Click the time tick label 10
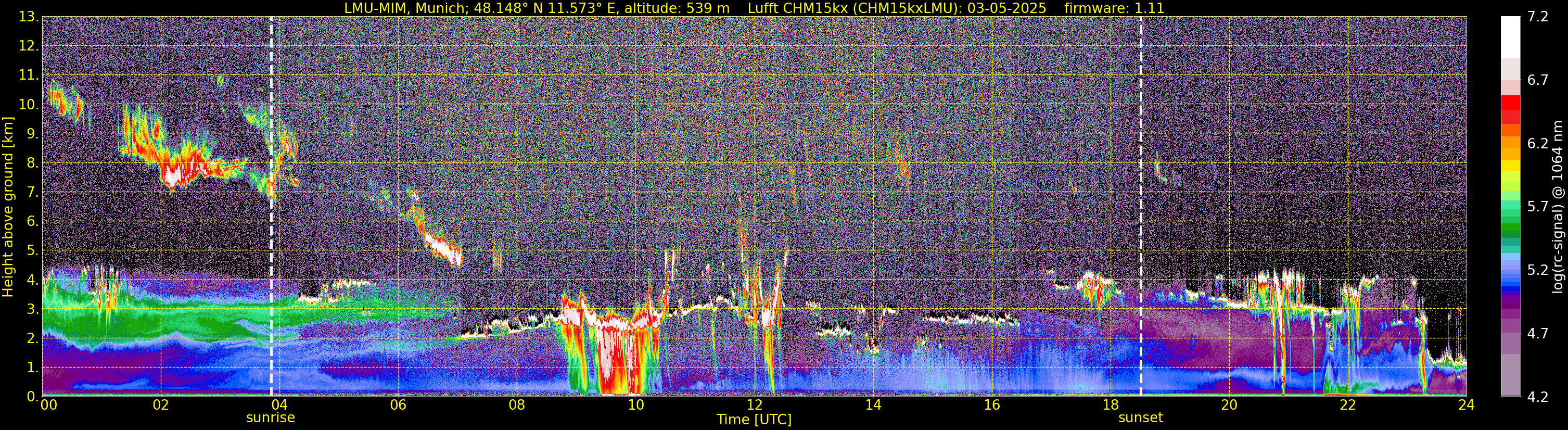The width and height of the screenshot is (1568, 430). [x=635, y=405]
